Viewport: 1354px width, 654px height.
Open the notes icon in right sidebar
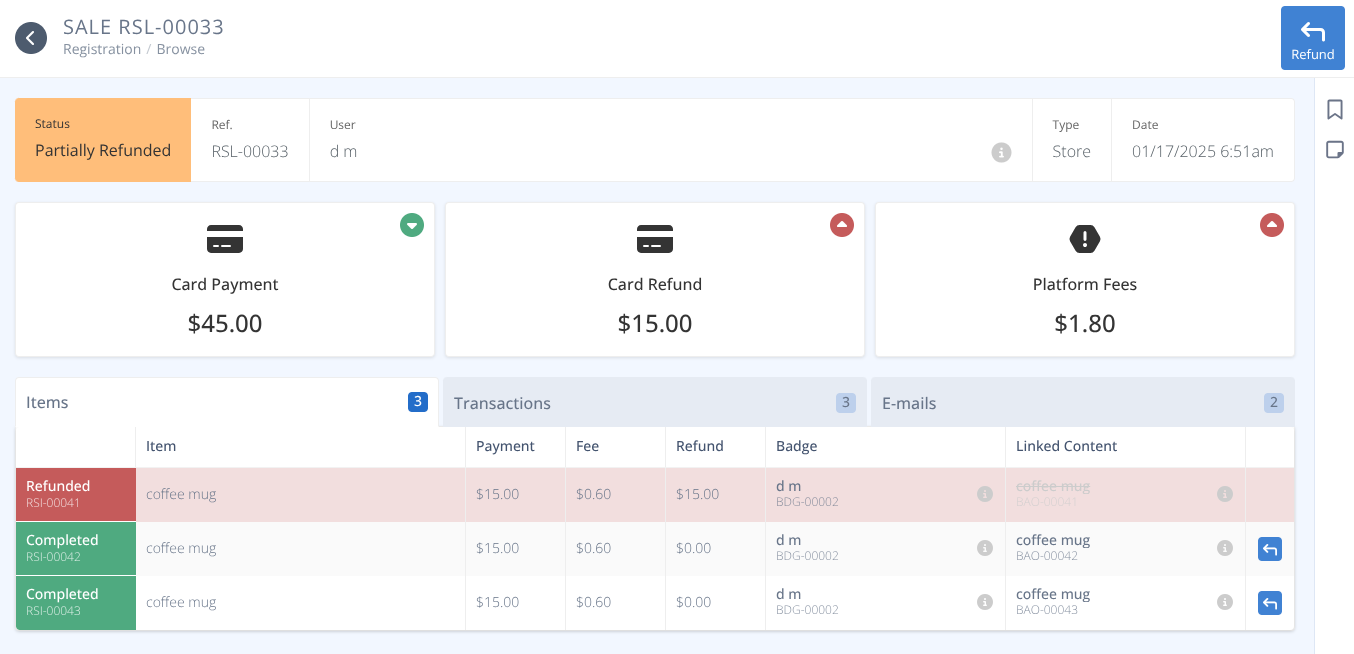point(1334,150)
